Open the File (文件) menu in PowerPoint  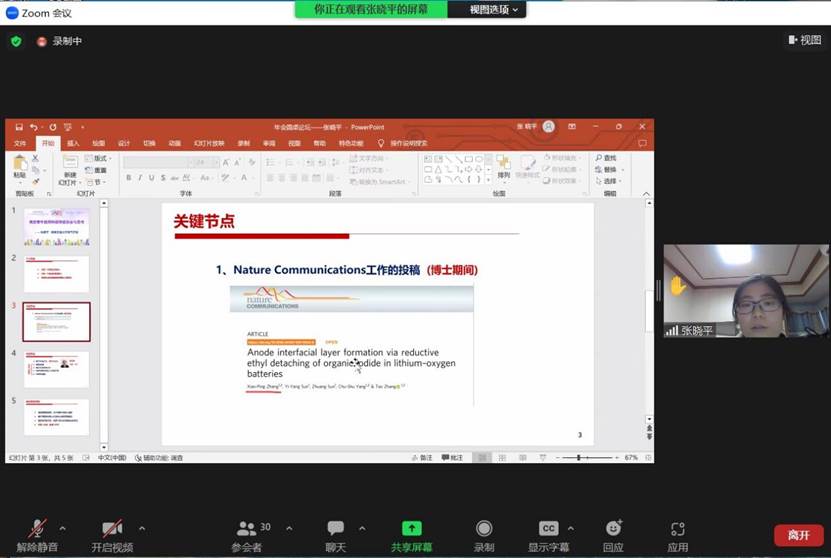[x=20, y=143]
